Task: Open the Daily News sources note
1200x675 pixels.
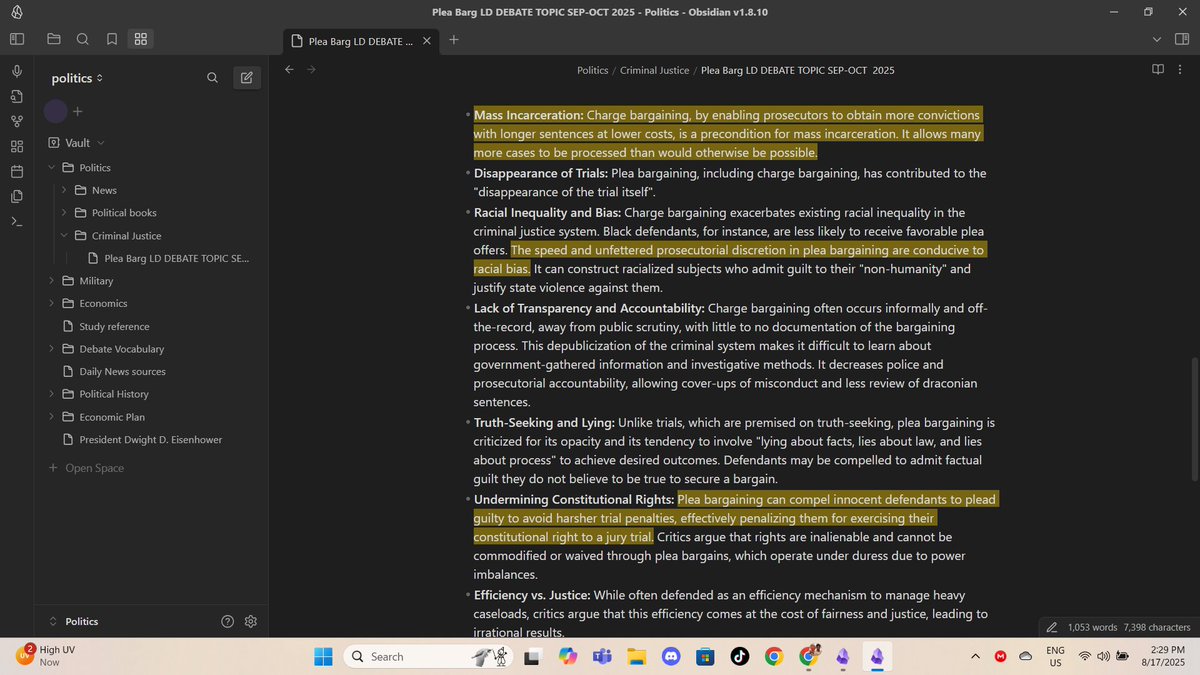Action: (122, 371)
